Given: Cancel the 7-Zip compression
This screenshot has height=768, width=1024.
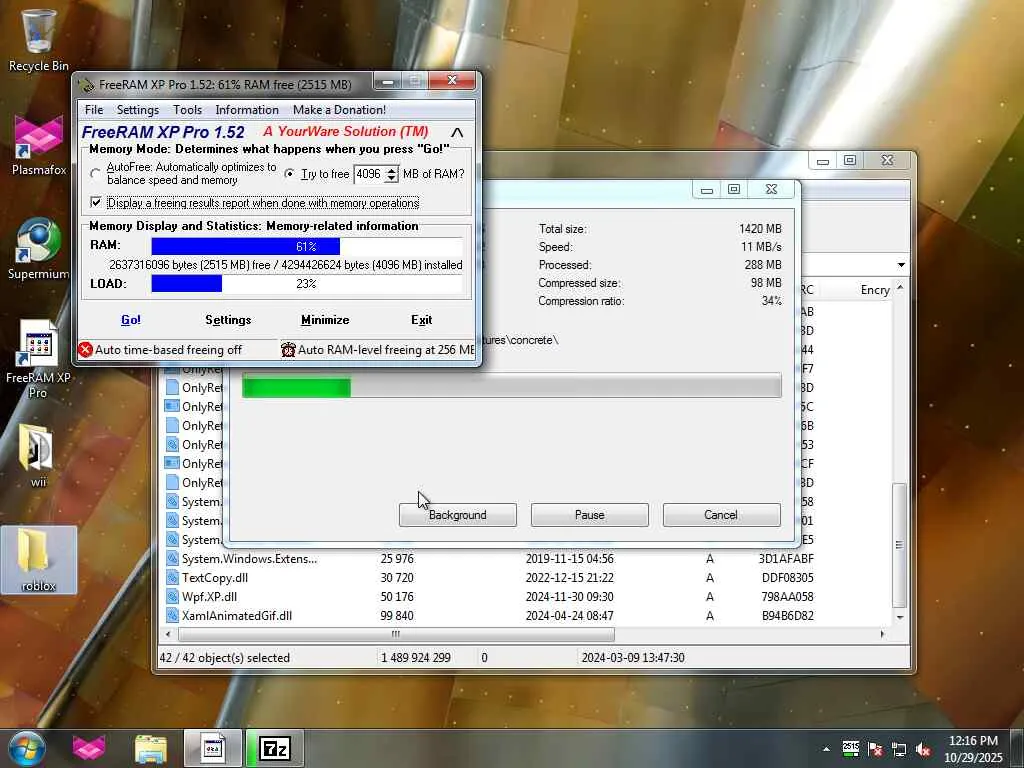Looking at the screenshot, I should (x=722, y=515).
